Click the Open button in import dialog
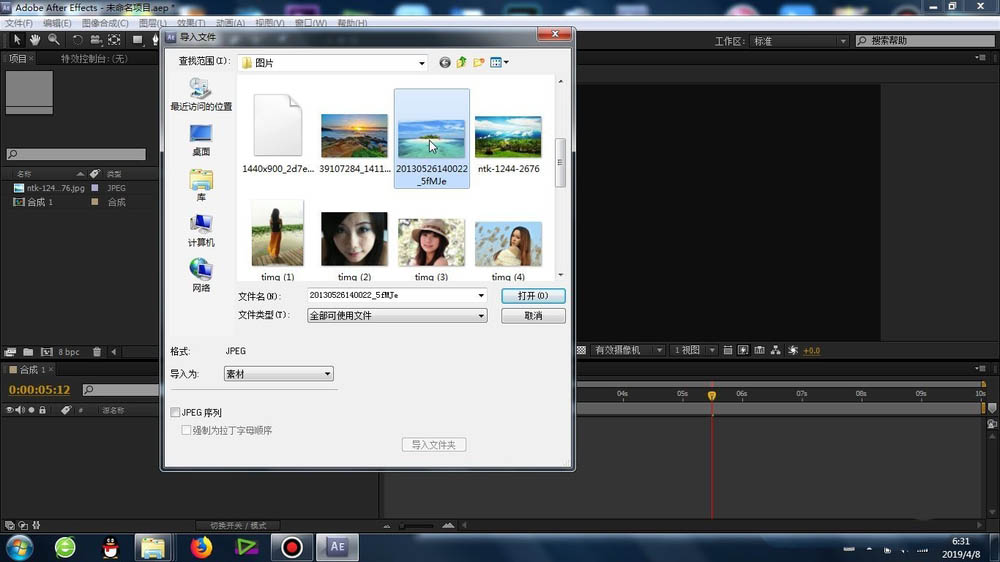Screen dimensions: 1000x562 tap(533, 296)
